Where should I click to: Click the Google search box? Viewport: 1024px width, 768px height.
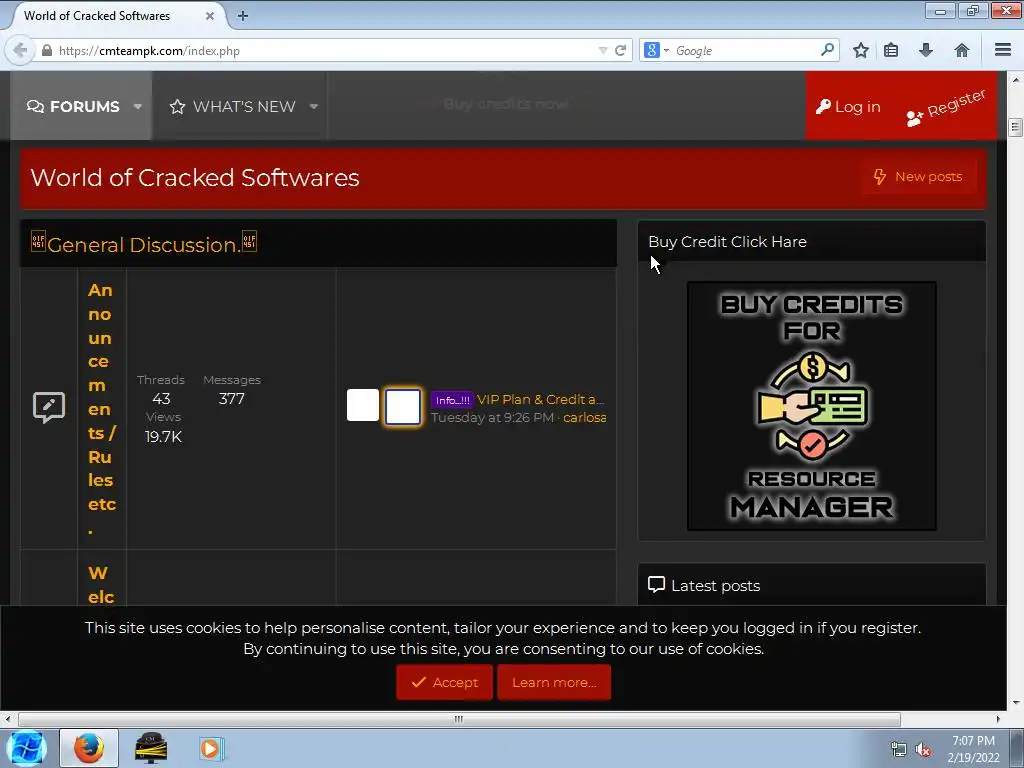[x=746, y=50]
